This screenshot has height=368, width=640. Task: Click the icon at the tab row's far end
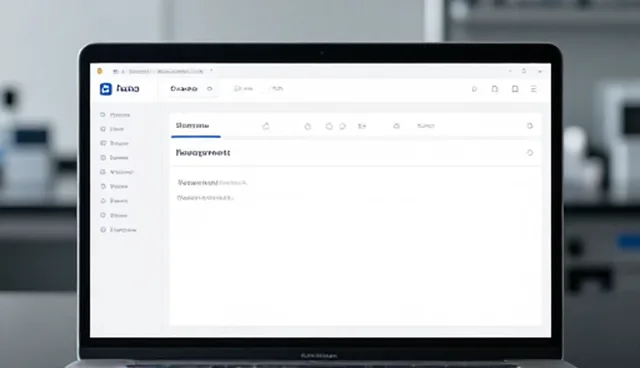point(530,126)
